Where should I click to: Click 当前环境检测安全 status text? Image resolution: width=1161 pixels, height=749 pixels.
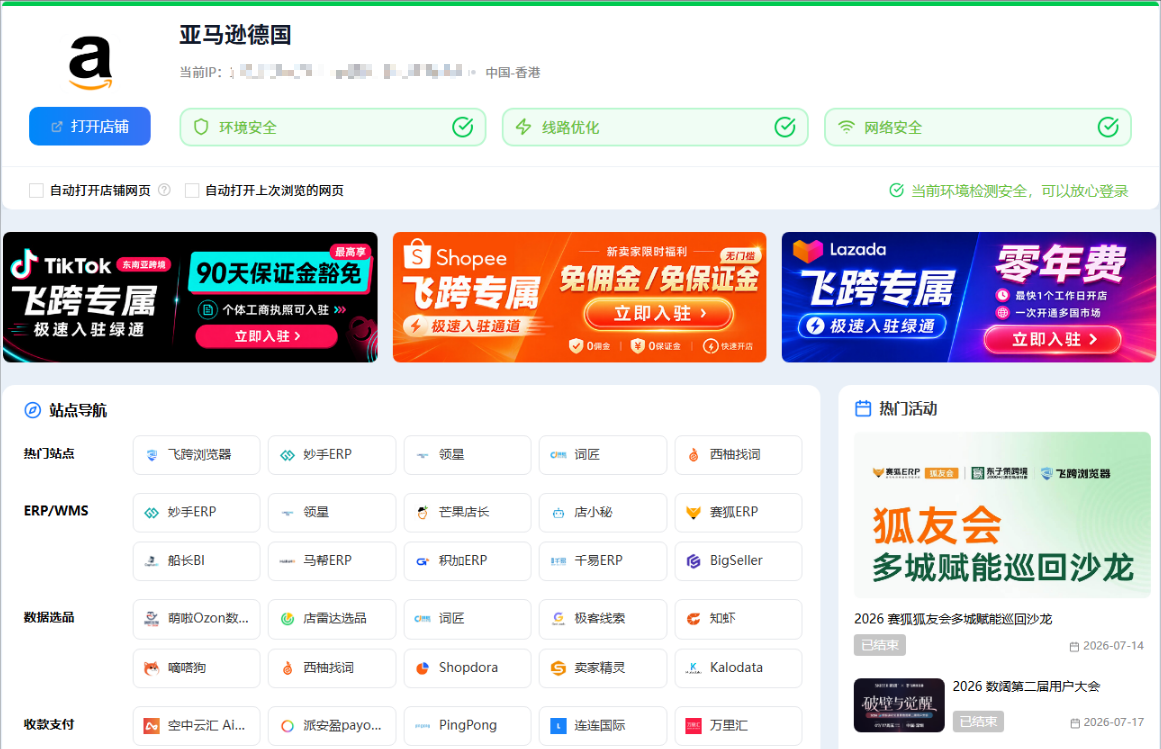point(1020,191)
